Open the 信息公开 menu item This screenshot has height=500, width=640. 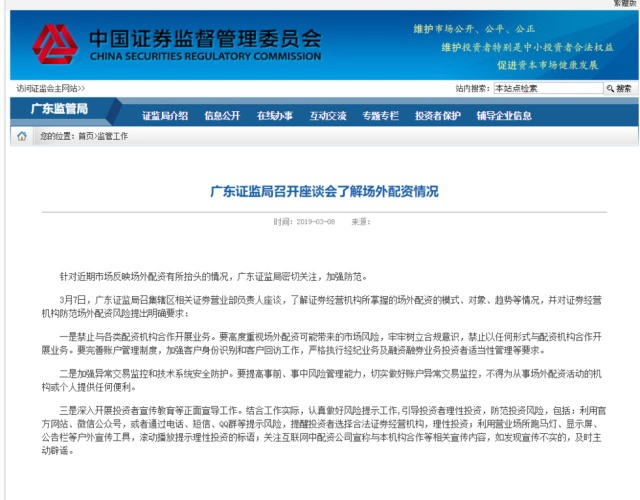(x=222, y=115)
